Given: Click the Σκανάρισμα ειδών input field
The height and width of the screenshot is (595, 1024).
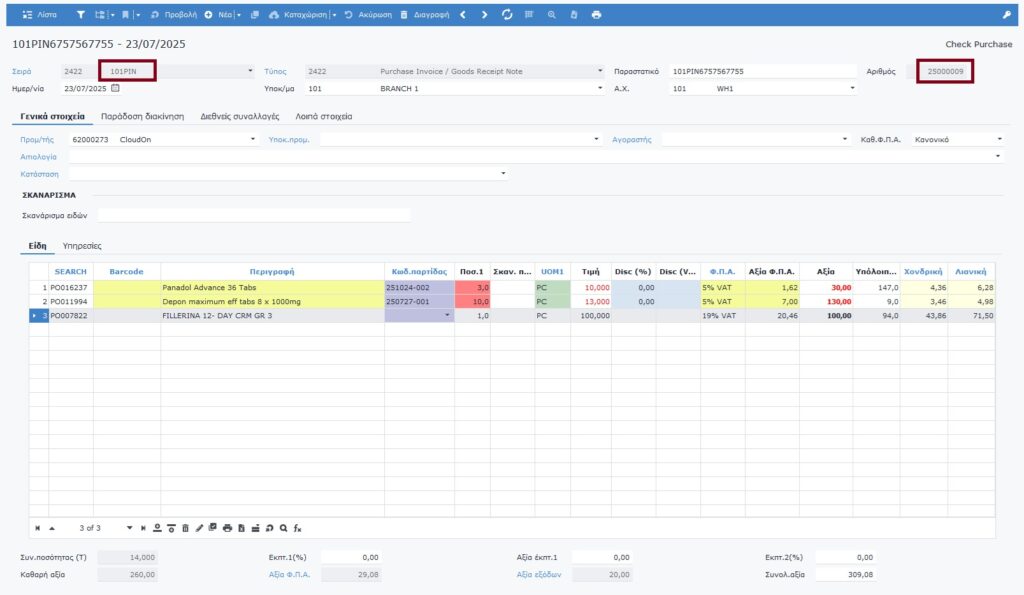Looking at the screenshot, I should (x=253, y=215).
